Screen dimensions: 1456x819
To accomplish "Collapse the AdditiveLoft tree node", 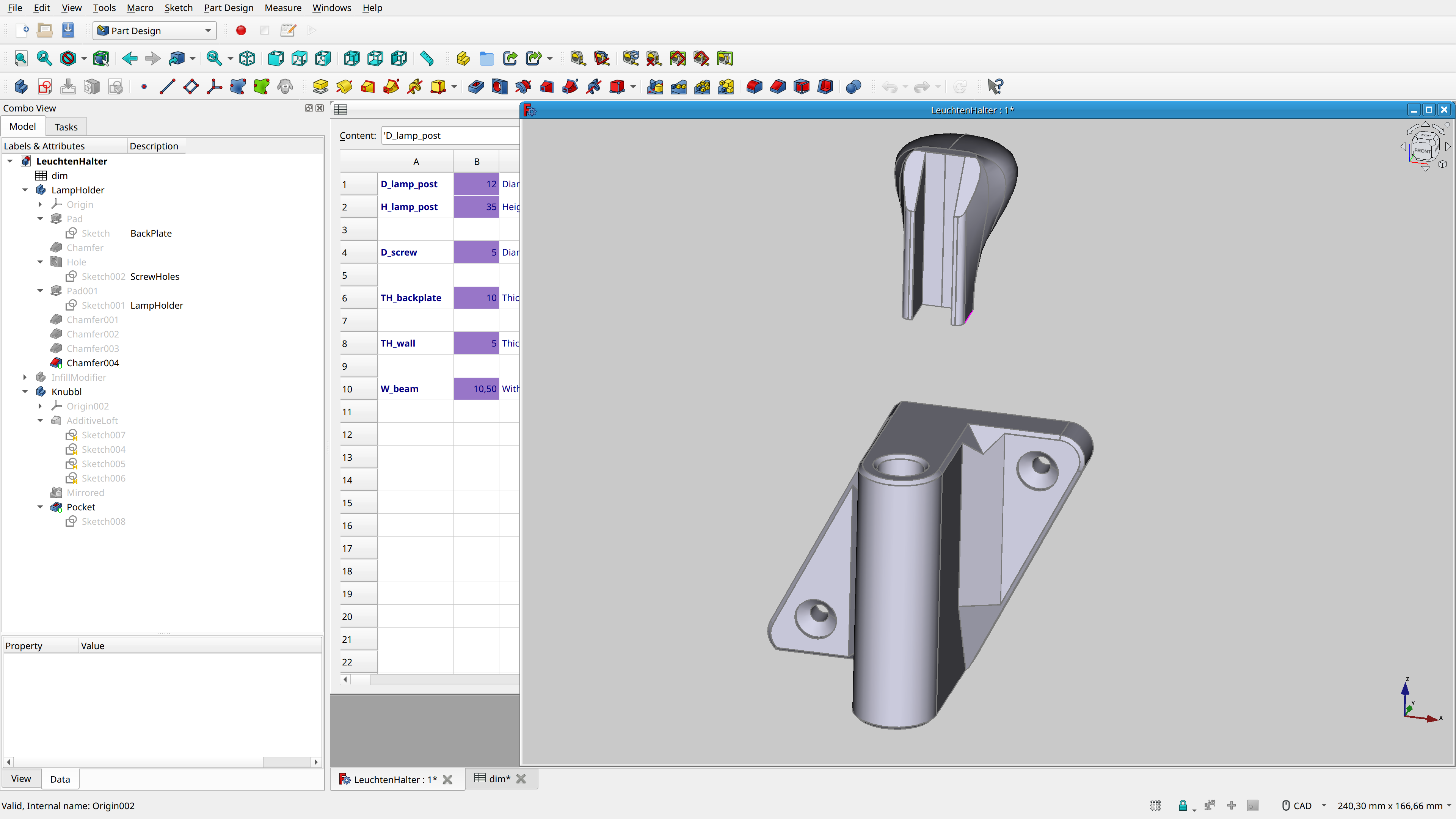I will click(x=40, y=420).
